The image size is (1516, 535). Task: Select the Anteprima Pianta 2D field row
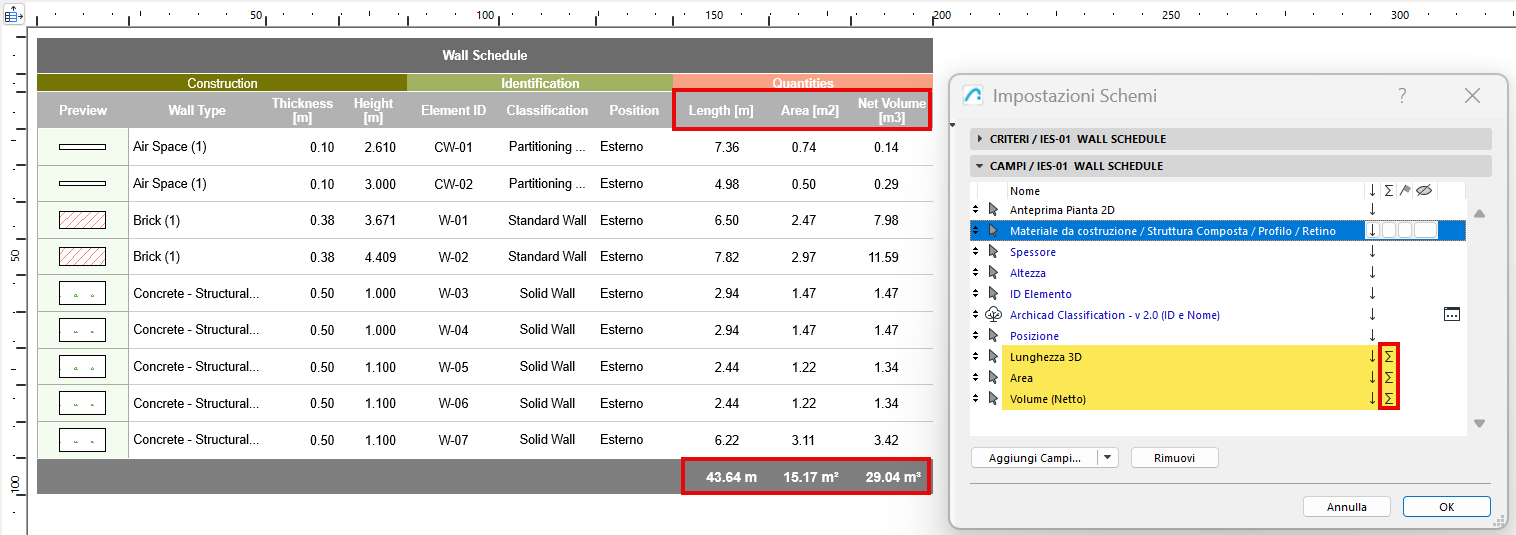click(x=1062, y=210)
